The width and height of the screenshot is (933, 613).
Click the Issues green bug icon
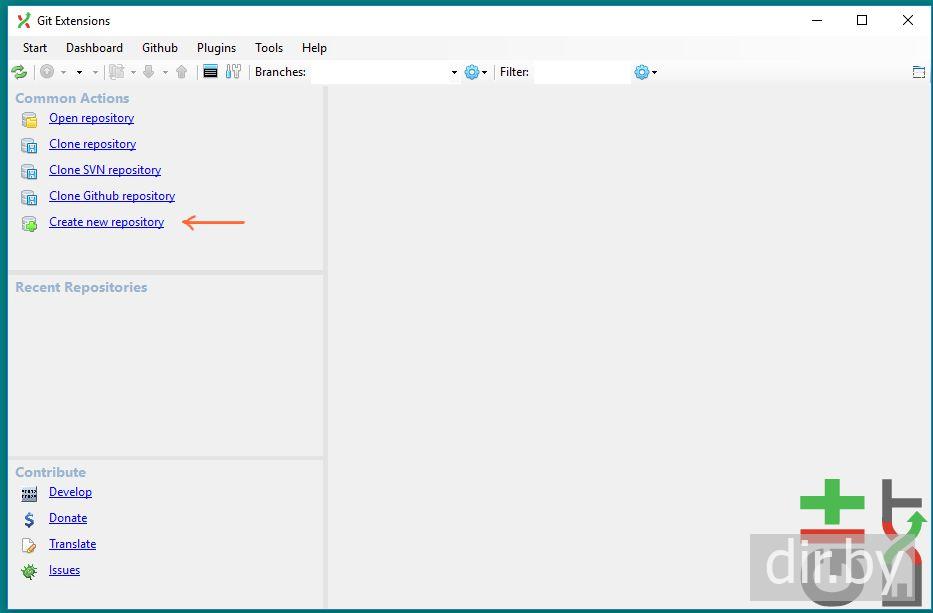coord(29,571)
